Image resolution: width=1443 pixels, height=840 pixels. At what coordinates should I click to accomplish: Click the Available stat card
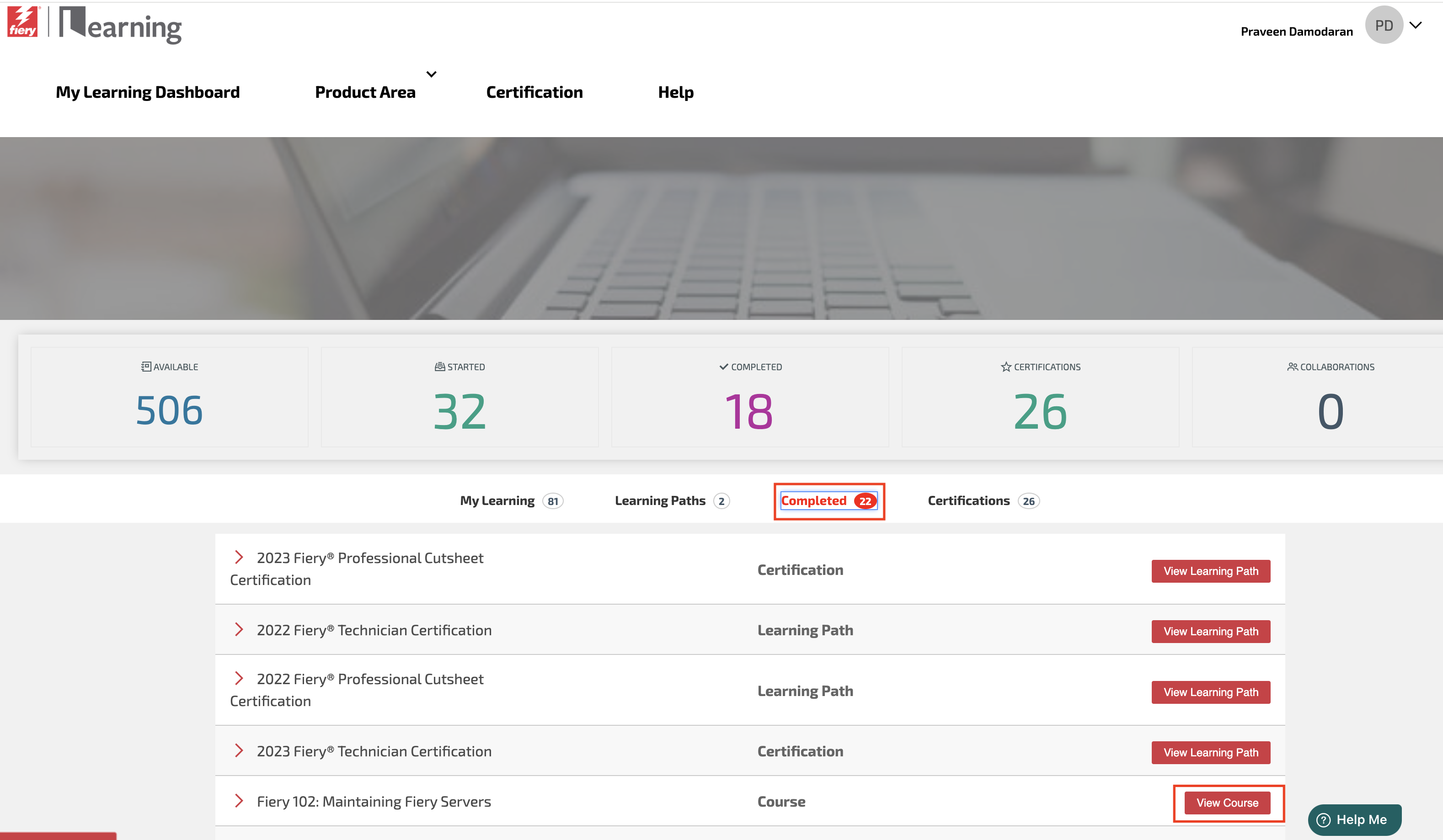[170, 397]
